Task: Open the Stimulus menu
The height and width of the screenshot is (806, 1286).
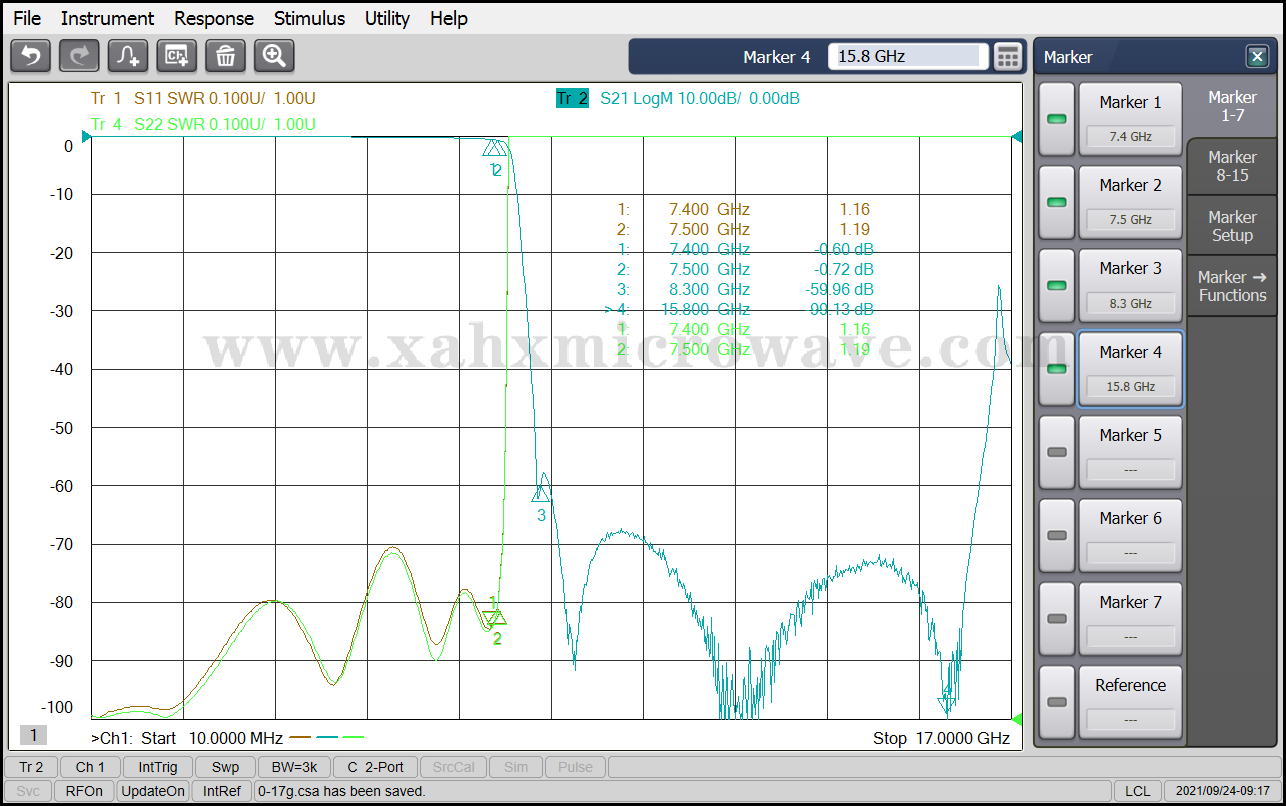Action: click(x=309, y=18)
